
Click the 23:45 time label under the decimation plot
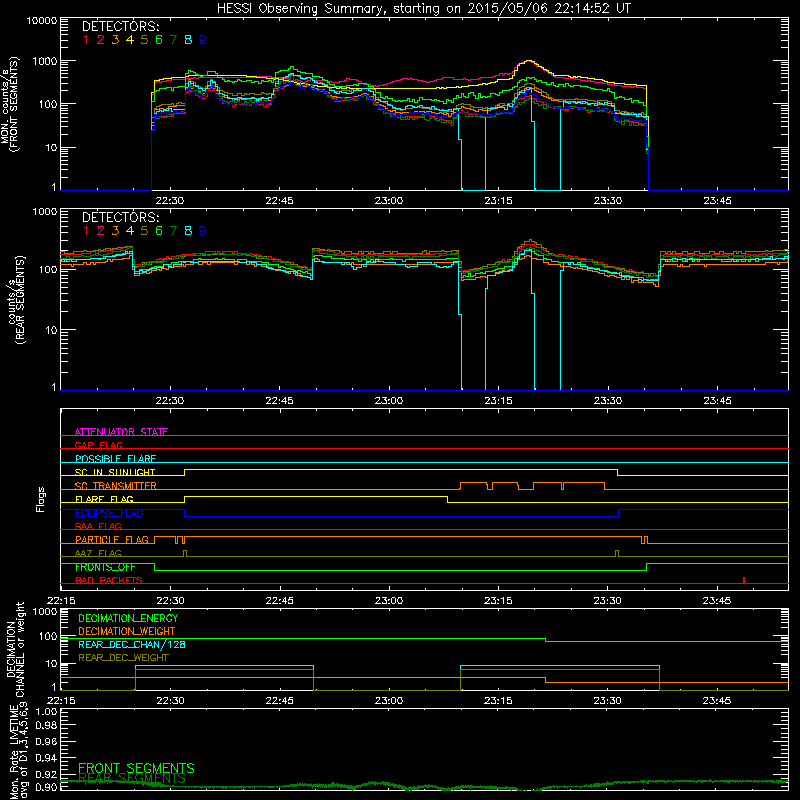pos(716,701)
